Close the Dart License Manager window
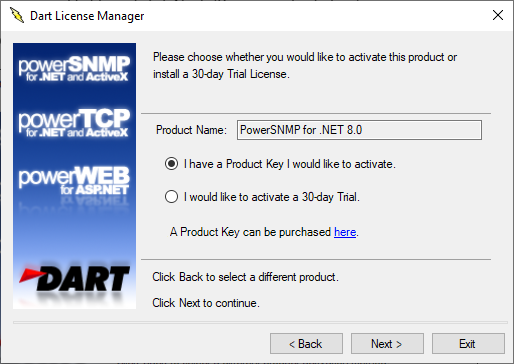 point(498,15)
